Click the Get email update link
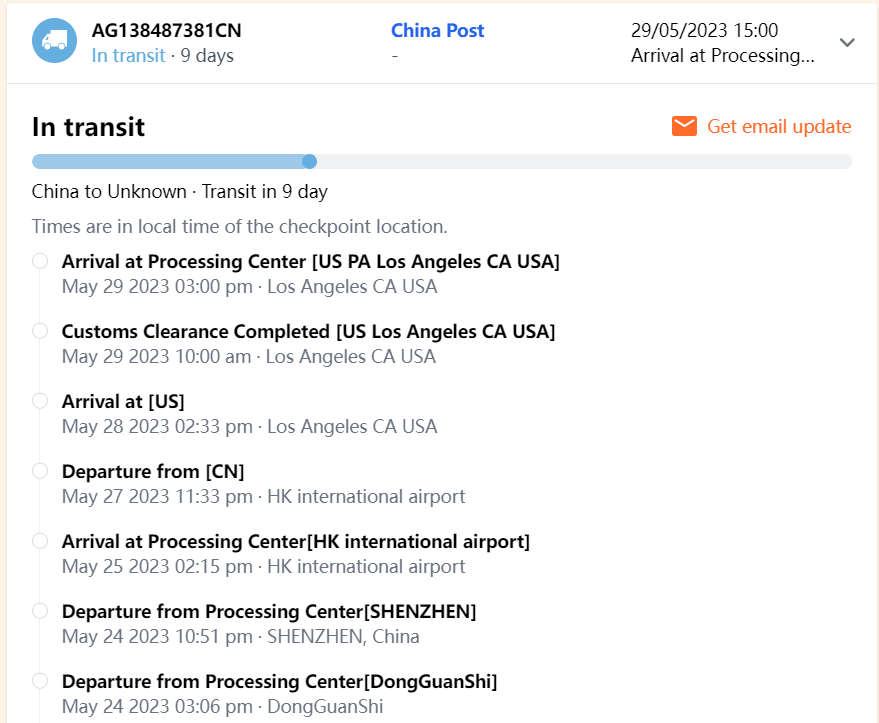 pos(779,126)
